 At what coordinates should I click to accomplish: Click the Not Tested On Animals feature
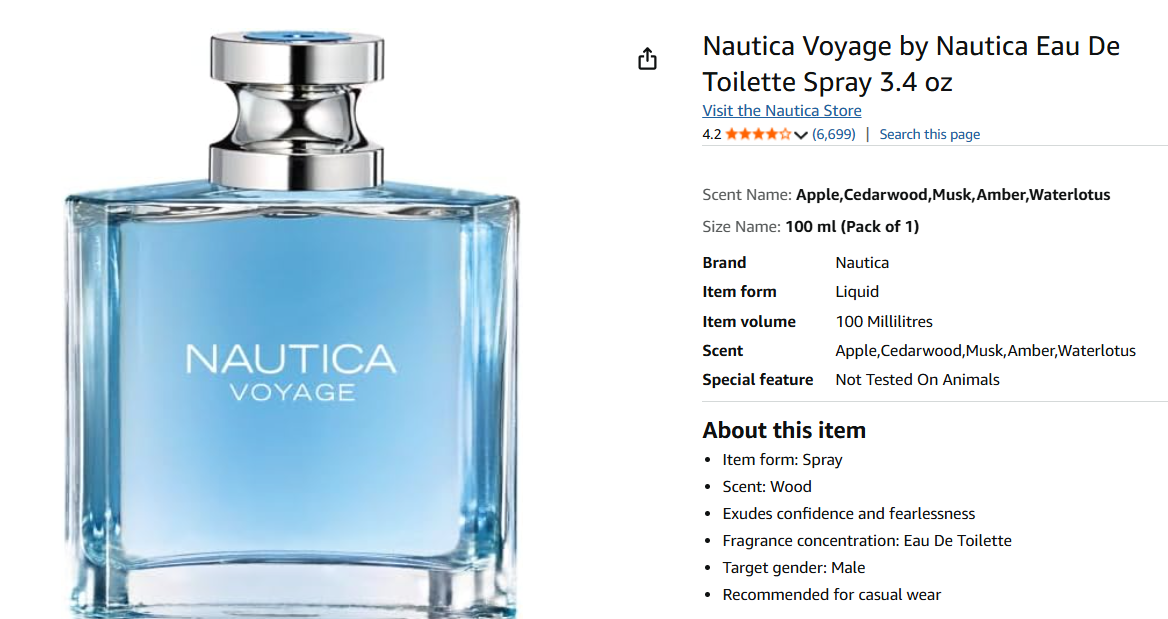pyautogui.click(x=917, y=379)
